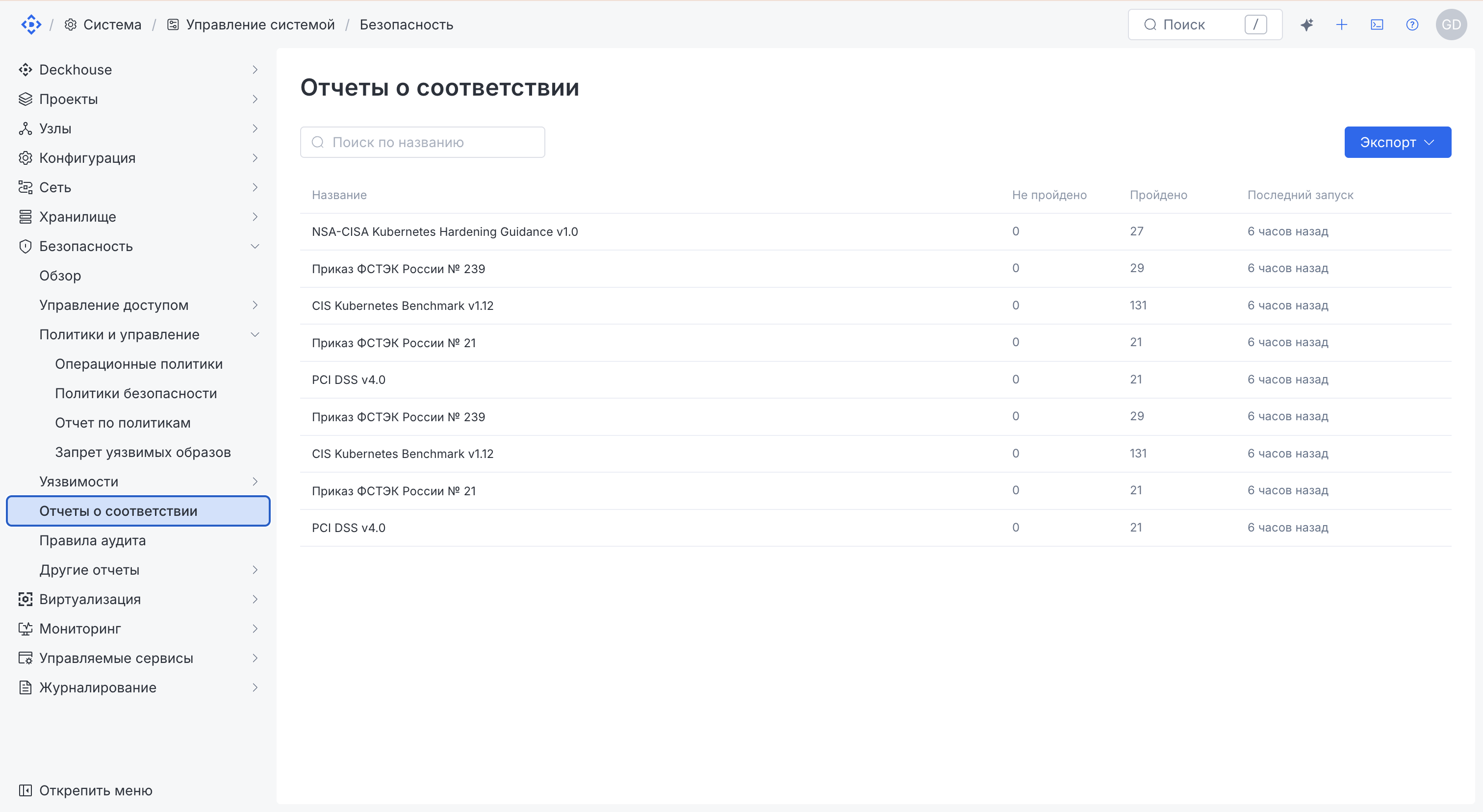1483x812 pixels.
Task: Open the AI assistant sparkle icon
Action: tap(1307, 25)
